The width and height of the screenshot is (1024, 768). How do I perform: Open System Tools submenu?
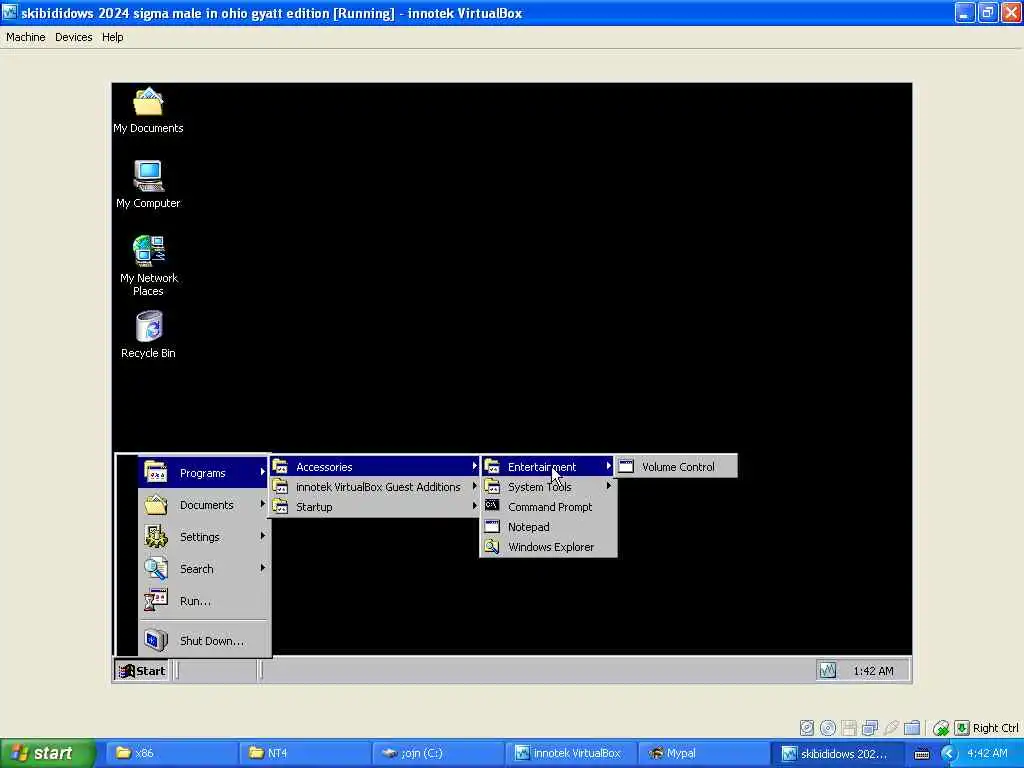pyautogui.click(x=548, y=487)
